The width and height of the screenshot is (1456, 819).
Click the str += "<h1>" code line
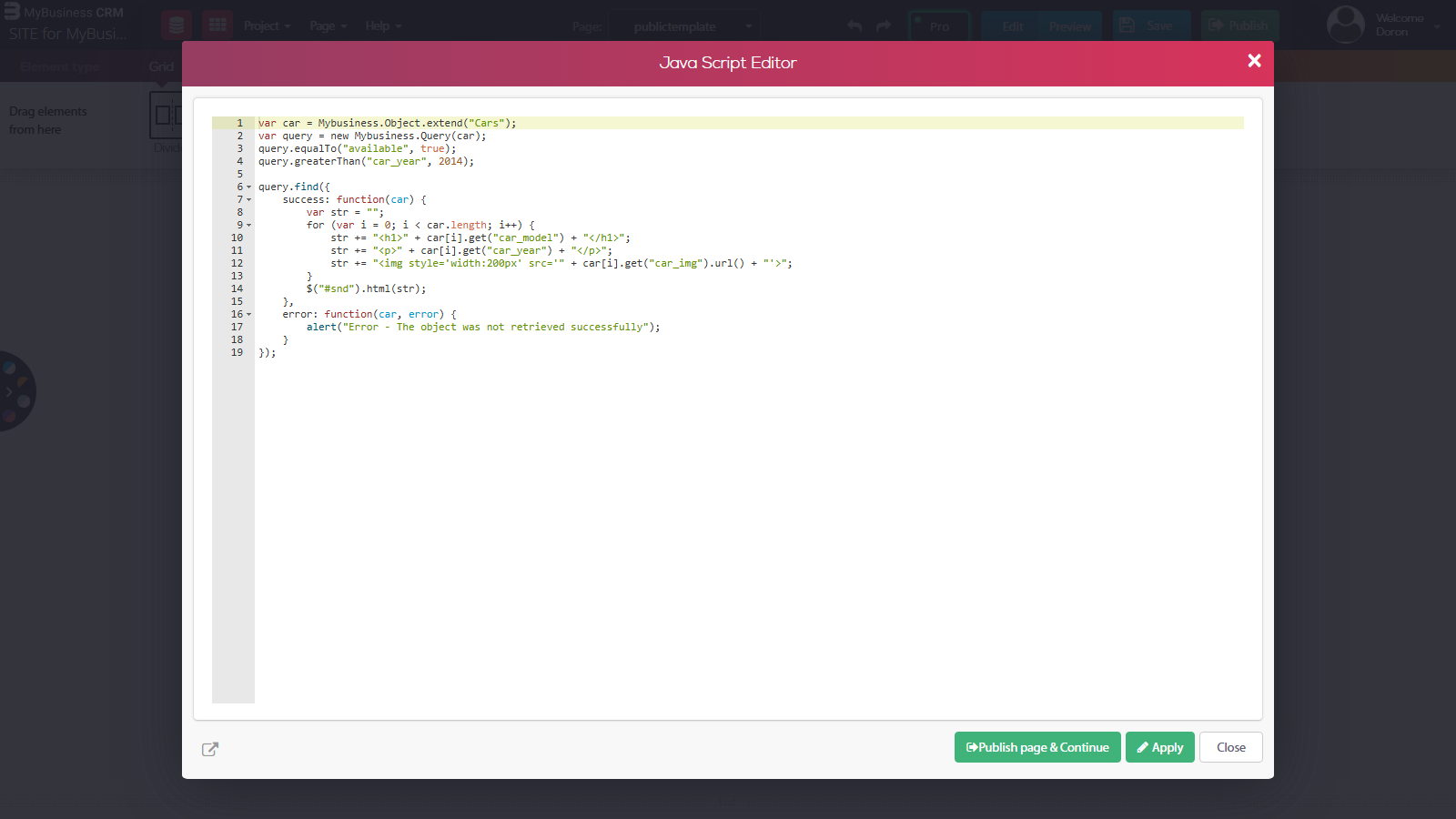(x=480, y=238)
